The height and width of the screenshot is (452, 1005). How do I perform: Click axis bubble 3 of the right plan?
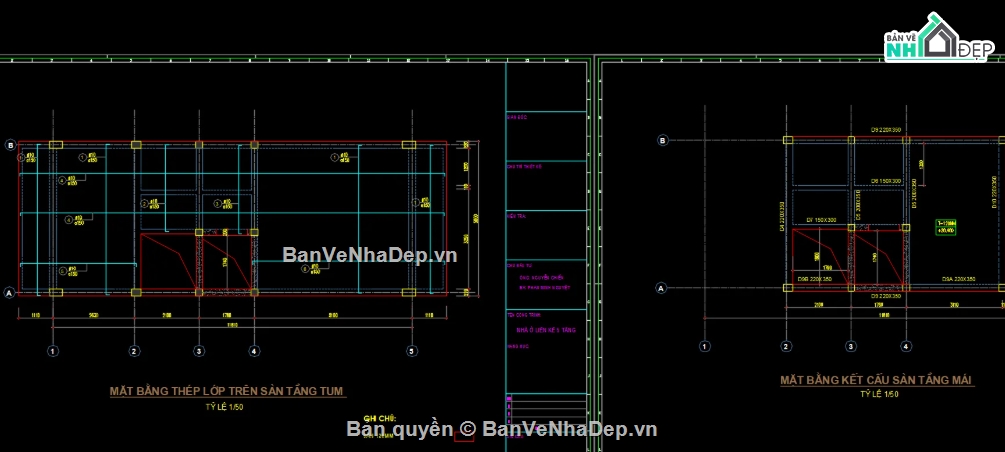tap(851, 346)
